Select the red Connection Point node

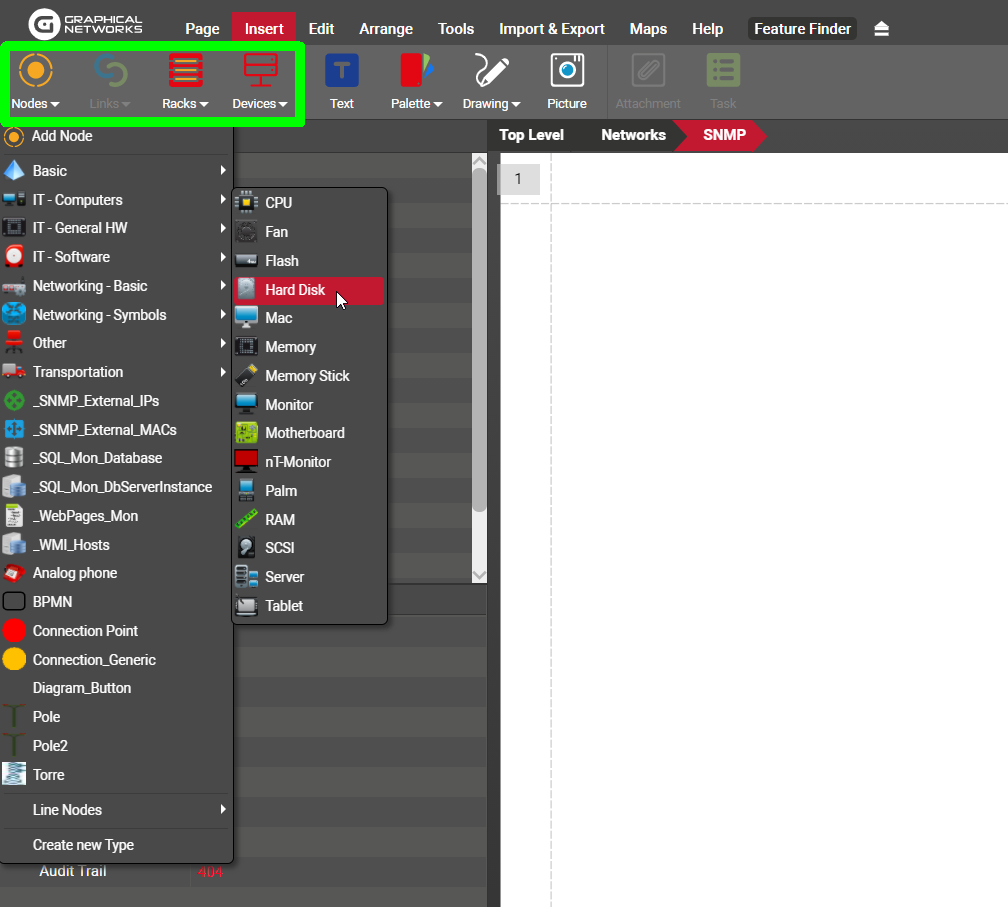(x=85, y=631)
